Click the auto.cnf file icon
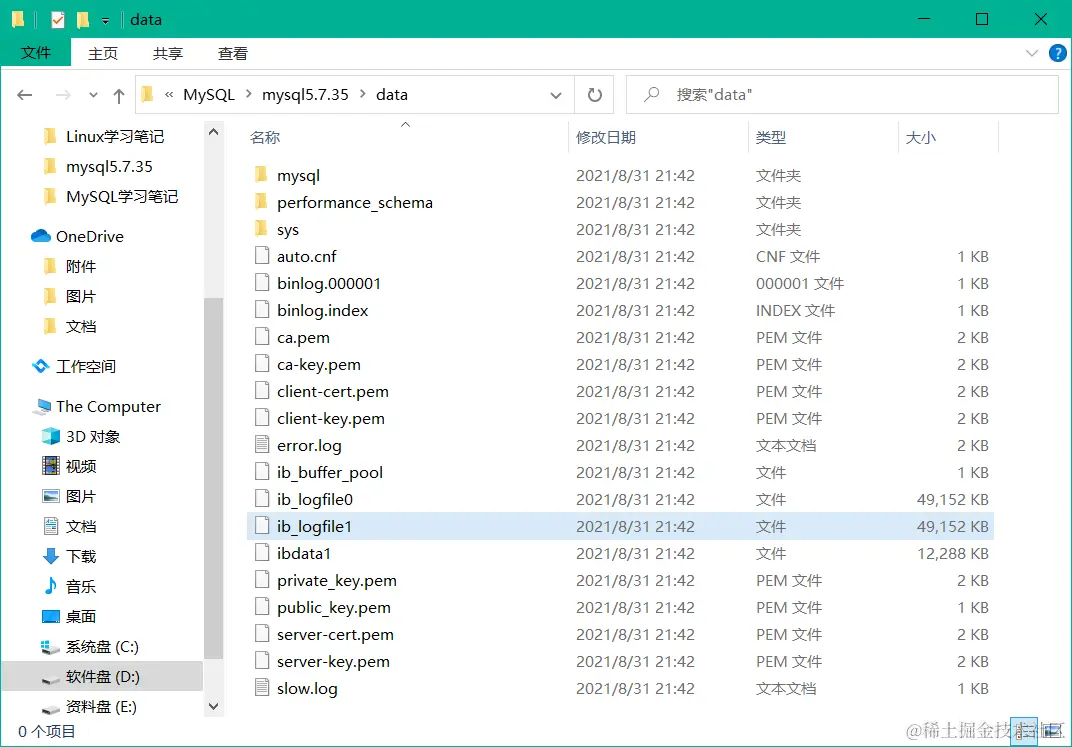The height and width of the screenshot is (747, 1072). click(262, 256)
